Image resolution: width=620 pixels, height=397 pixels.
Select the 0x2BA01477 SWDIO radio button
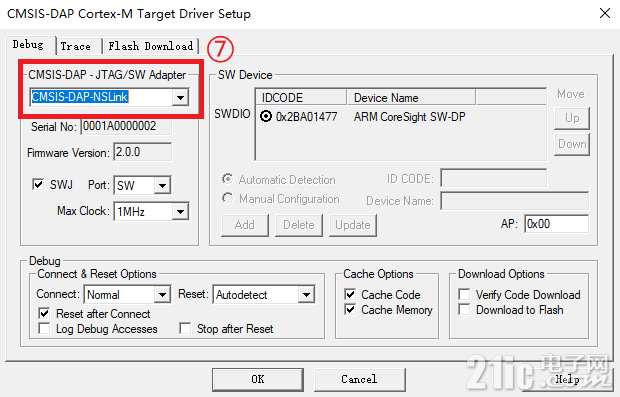coord(266,117)
